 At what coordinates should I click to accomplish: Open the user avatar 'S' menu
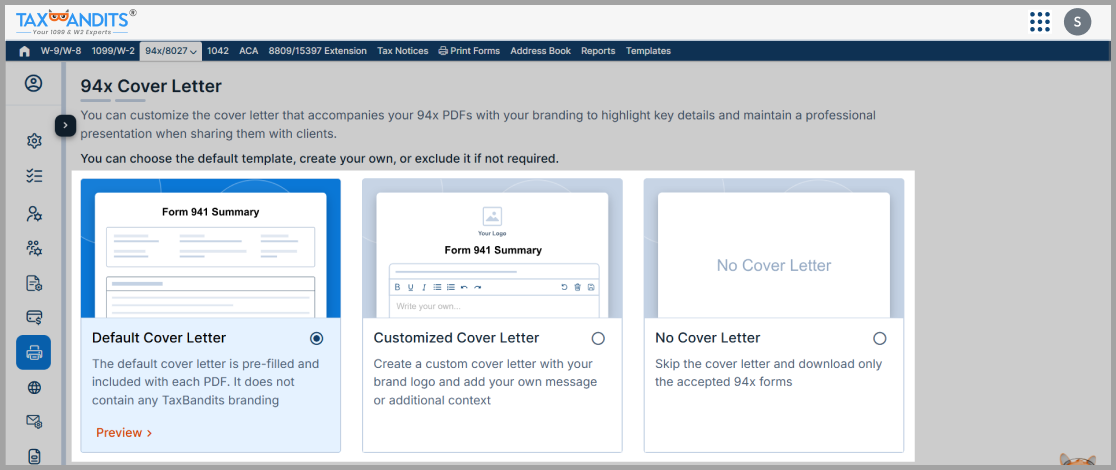(x=1077, y=21)
